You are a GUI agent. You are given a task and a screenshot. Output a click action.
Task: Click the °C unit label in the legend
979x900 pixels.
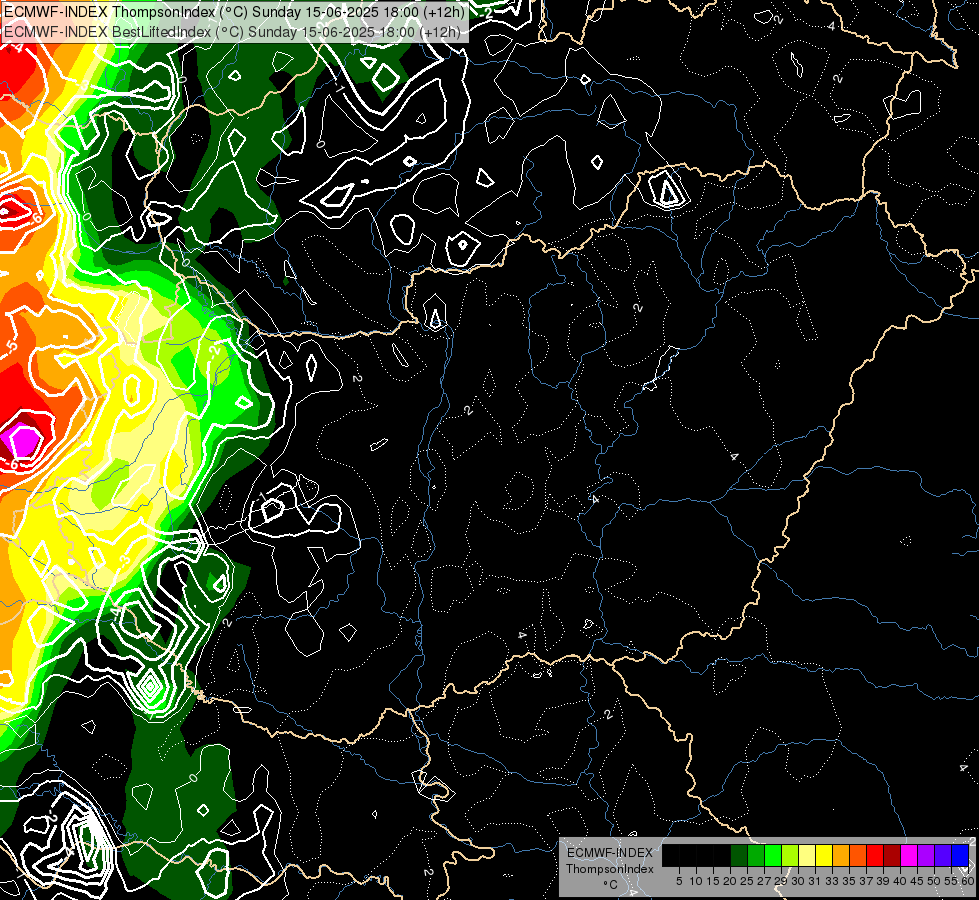(611, 884)
